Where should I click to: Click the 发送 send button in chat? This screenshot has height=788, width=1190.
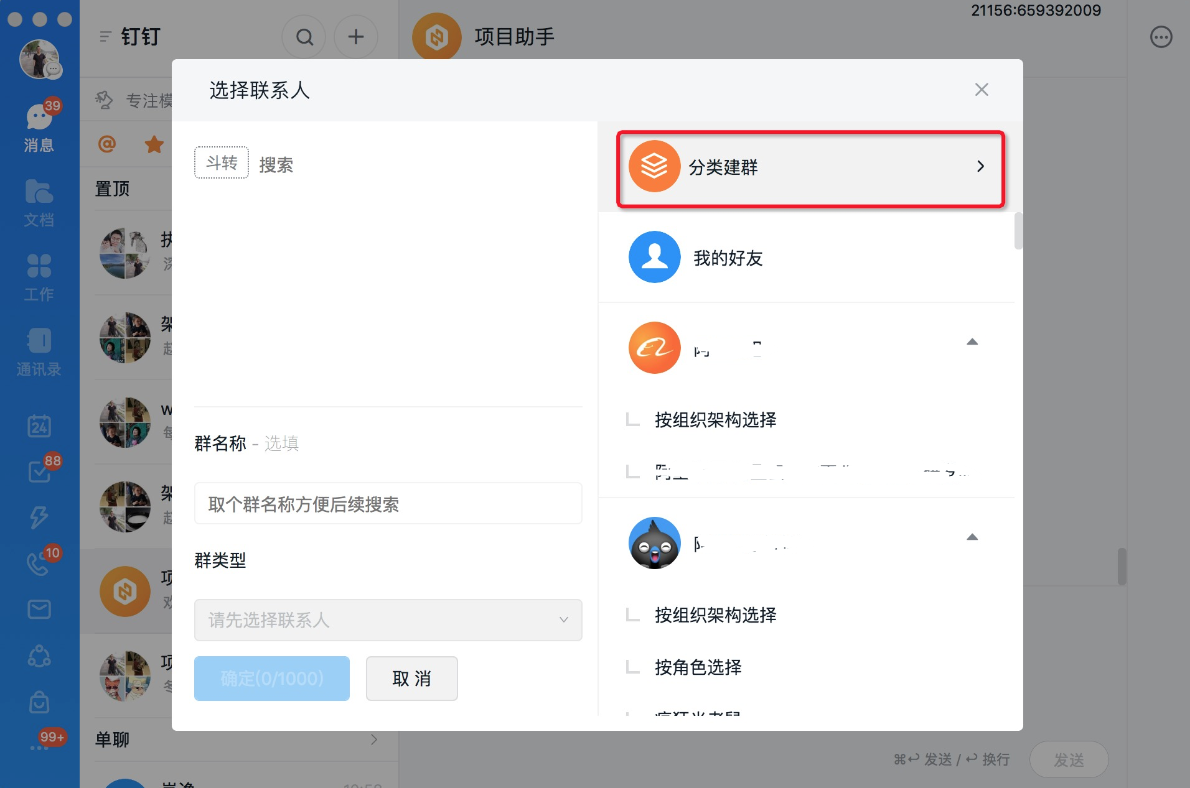click(x=1069, y=760)
